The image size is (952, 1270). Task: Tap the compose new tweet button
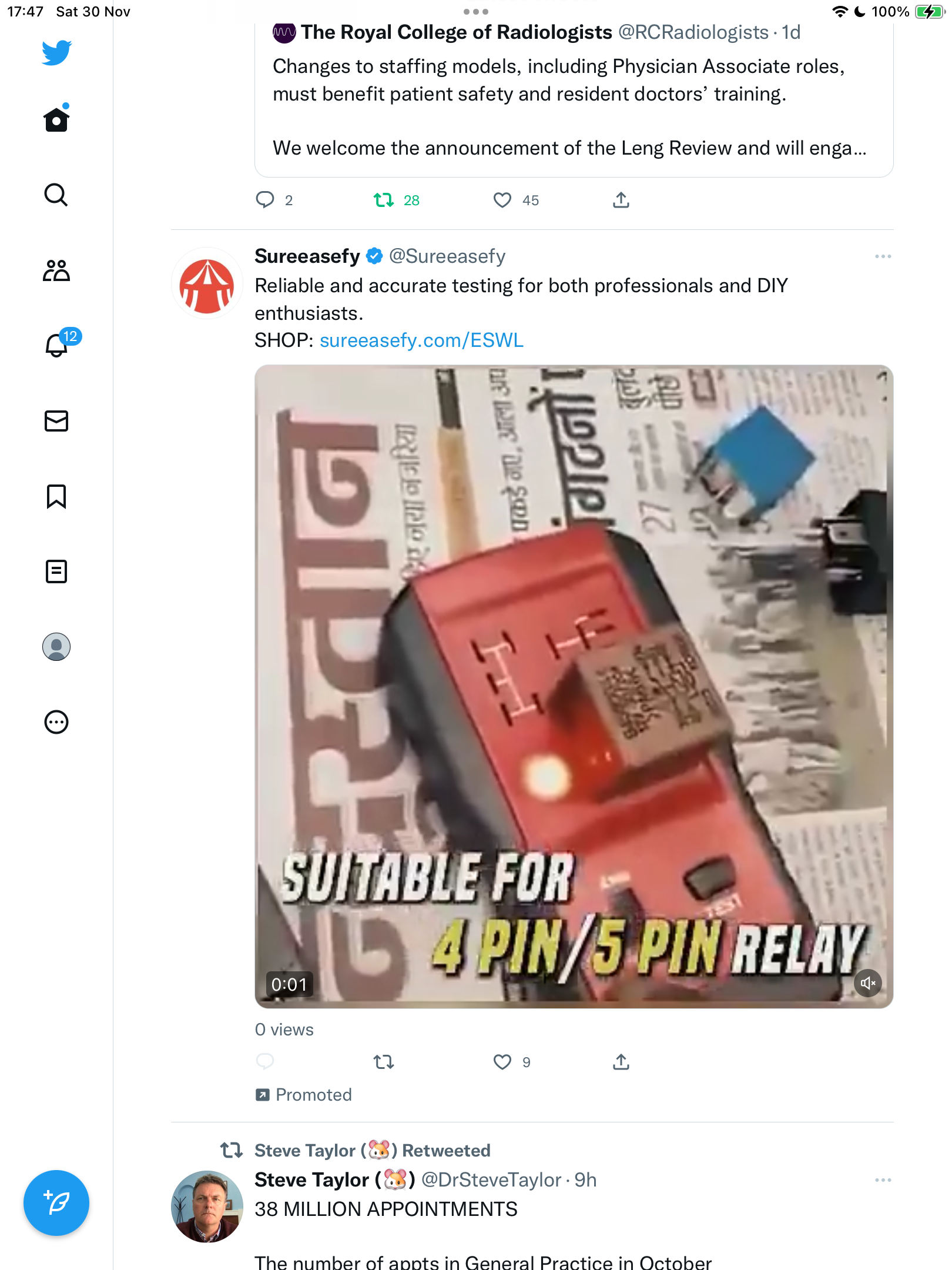(56, 1203)
